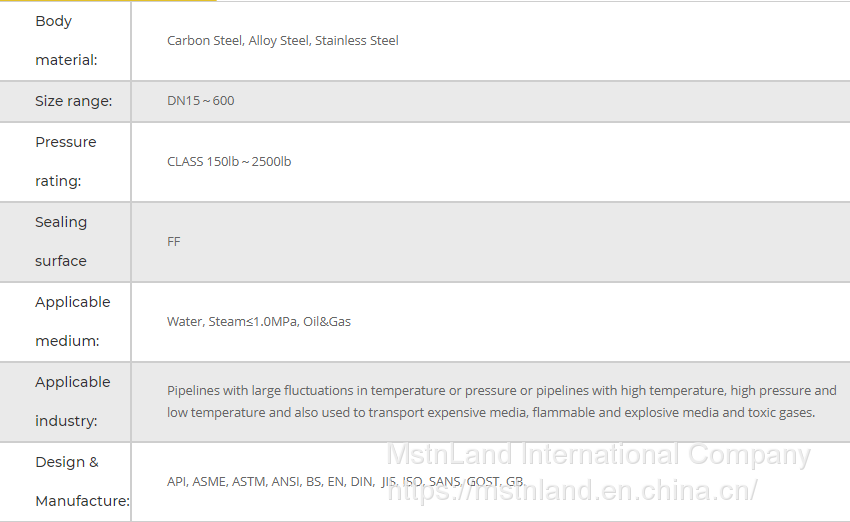Select the "FF" sealing surface value
Viewport: 850px width, 522px height.
174,242
